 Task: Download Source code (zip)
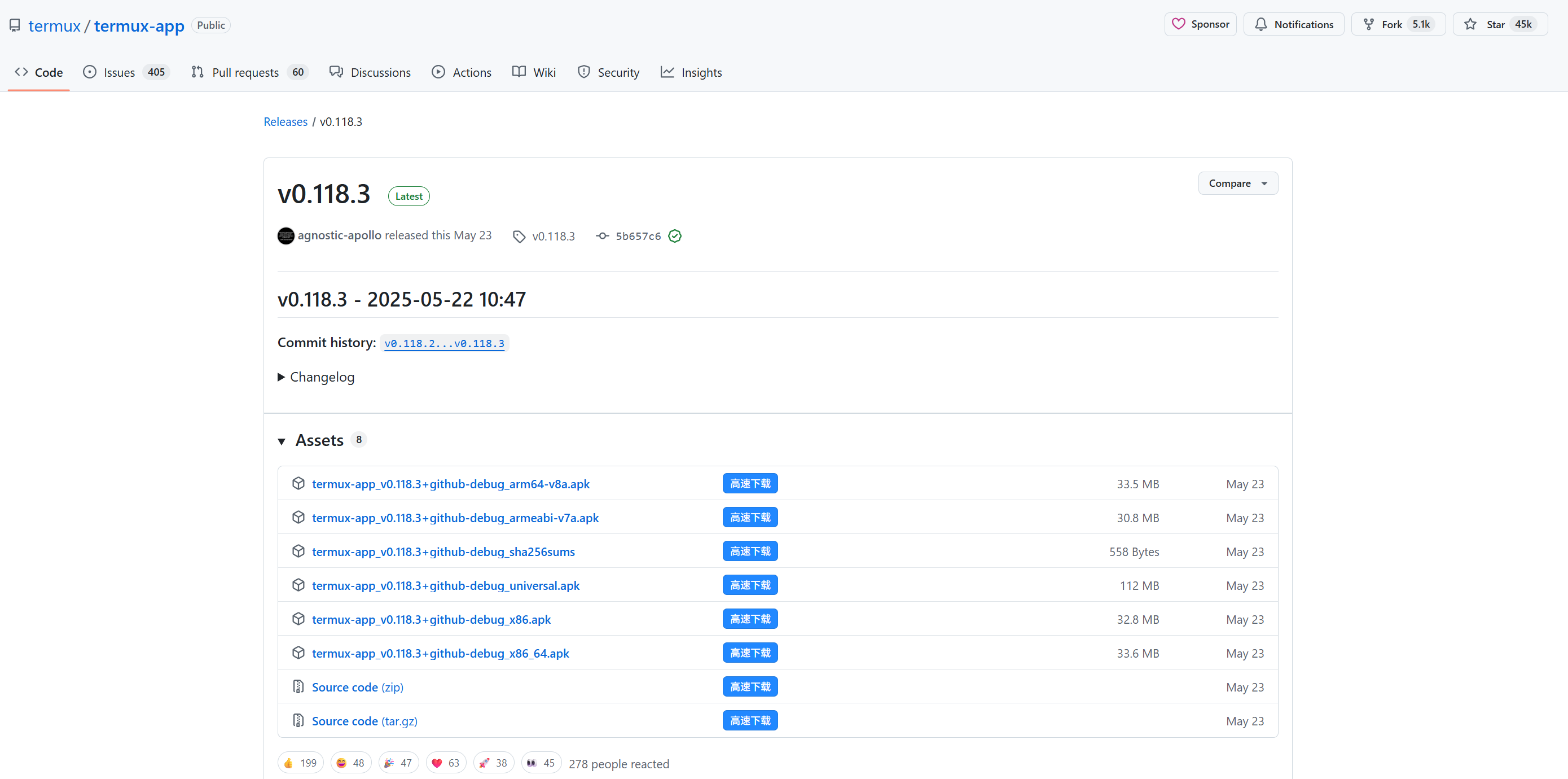(x=357, y=687)
